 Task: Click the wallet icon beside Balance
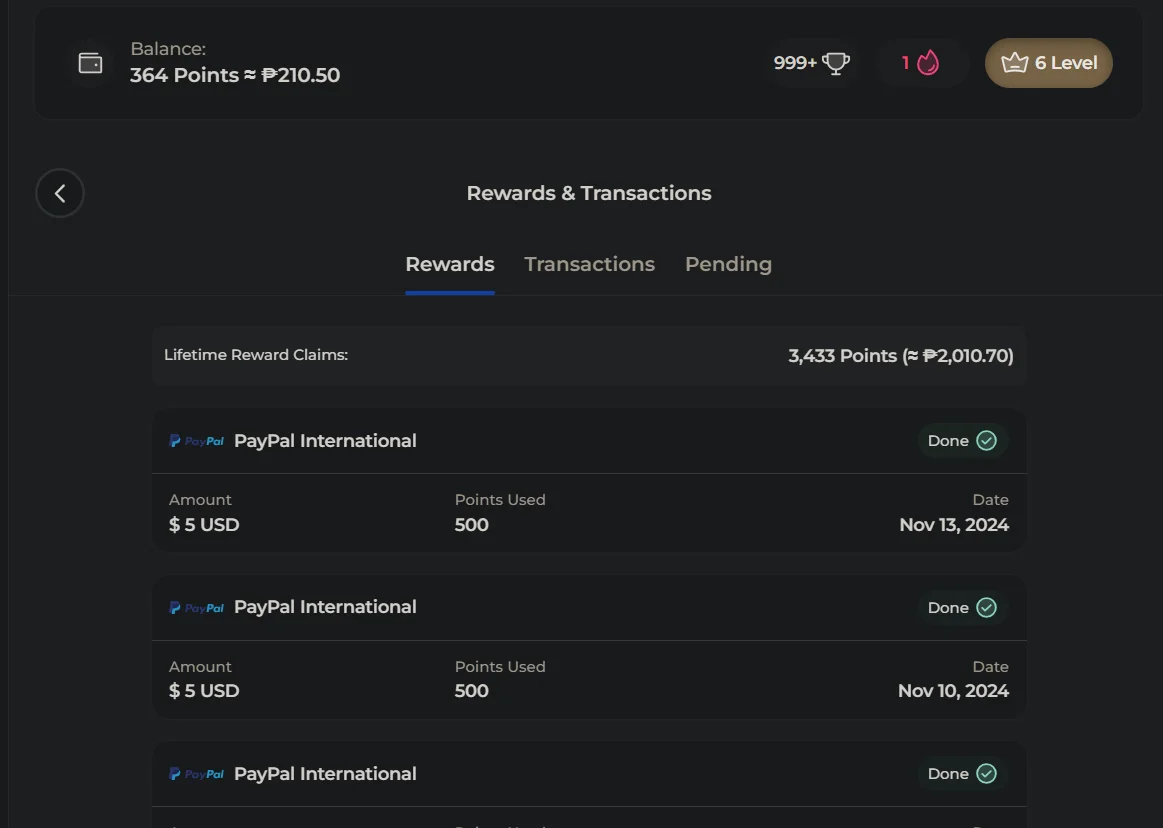tap(90, 63)
